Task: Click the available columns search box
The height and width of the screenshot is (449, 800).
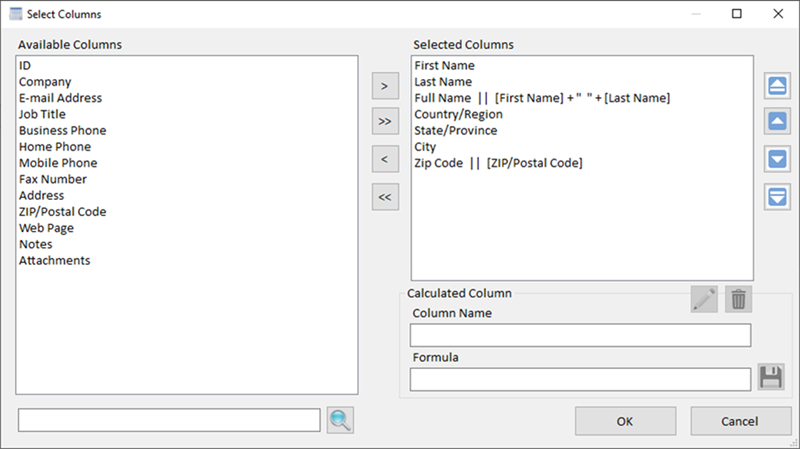Action: tap(169, 420)
